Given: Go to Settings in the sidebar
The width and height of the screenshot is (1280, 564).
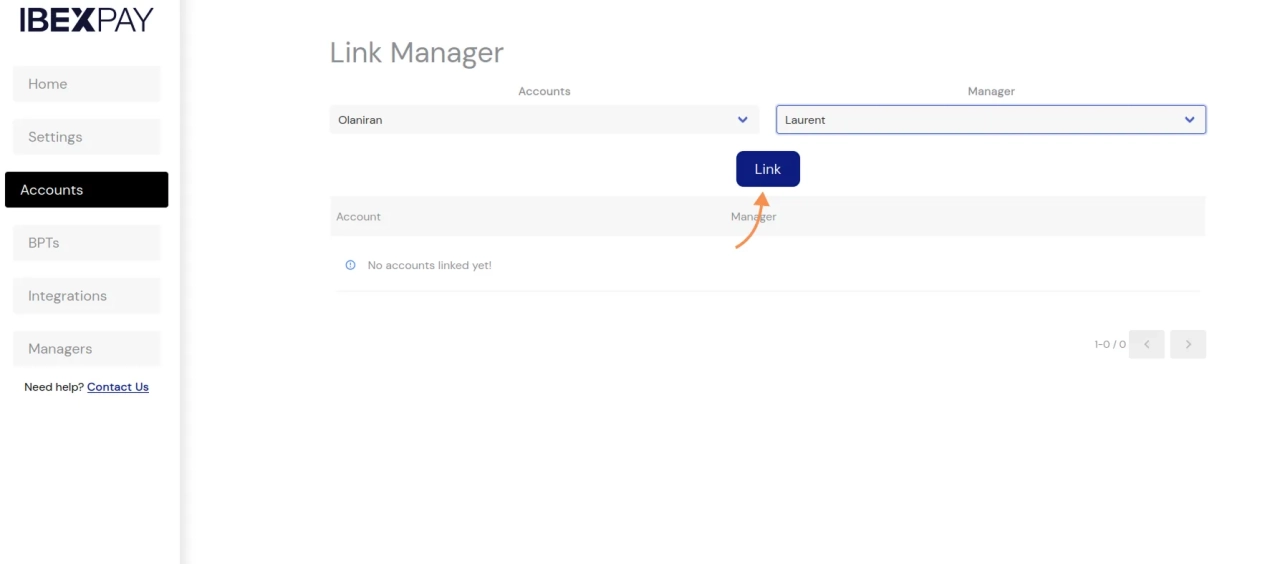Looking at the screenshot, I should pyautogui.click(x=86, y=137).
